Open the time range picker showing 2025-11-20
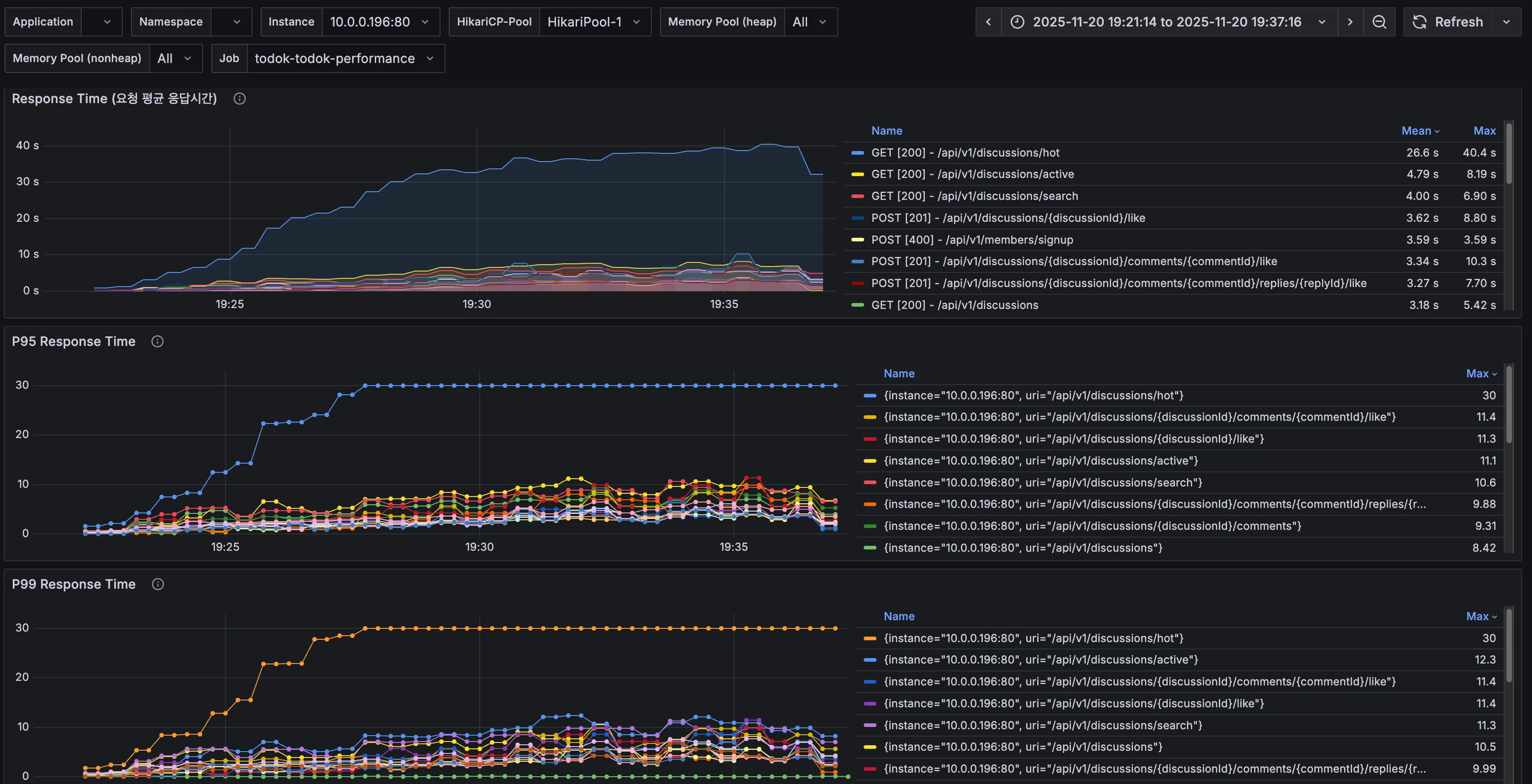The height and width of the screenshot is (784, 1532). tap(1166, 22)
